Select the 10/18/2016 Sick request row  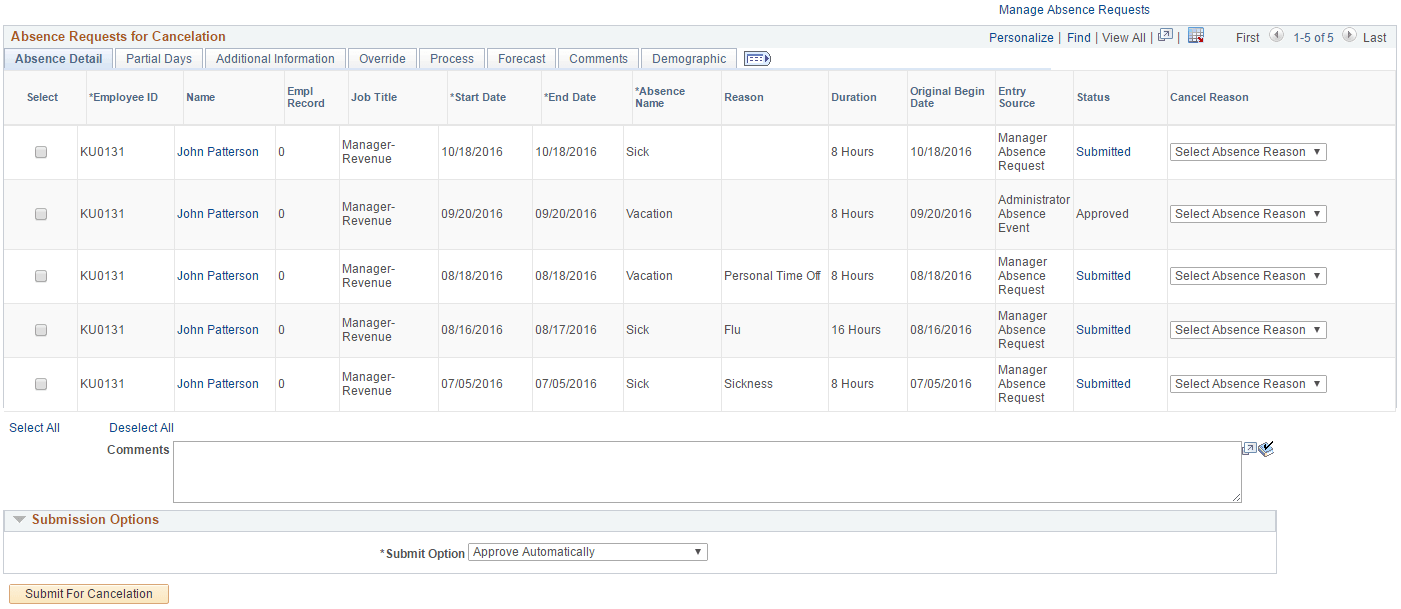pyautogui.click(x=40, y=151)
